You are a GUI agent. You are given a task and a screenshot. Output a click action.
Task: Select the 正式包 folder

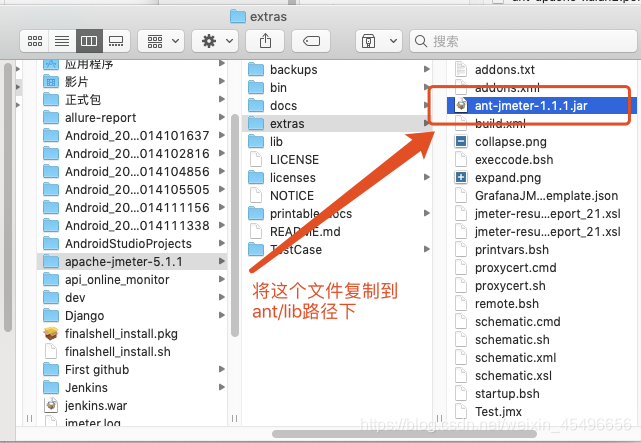point(132,99)
